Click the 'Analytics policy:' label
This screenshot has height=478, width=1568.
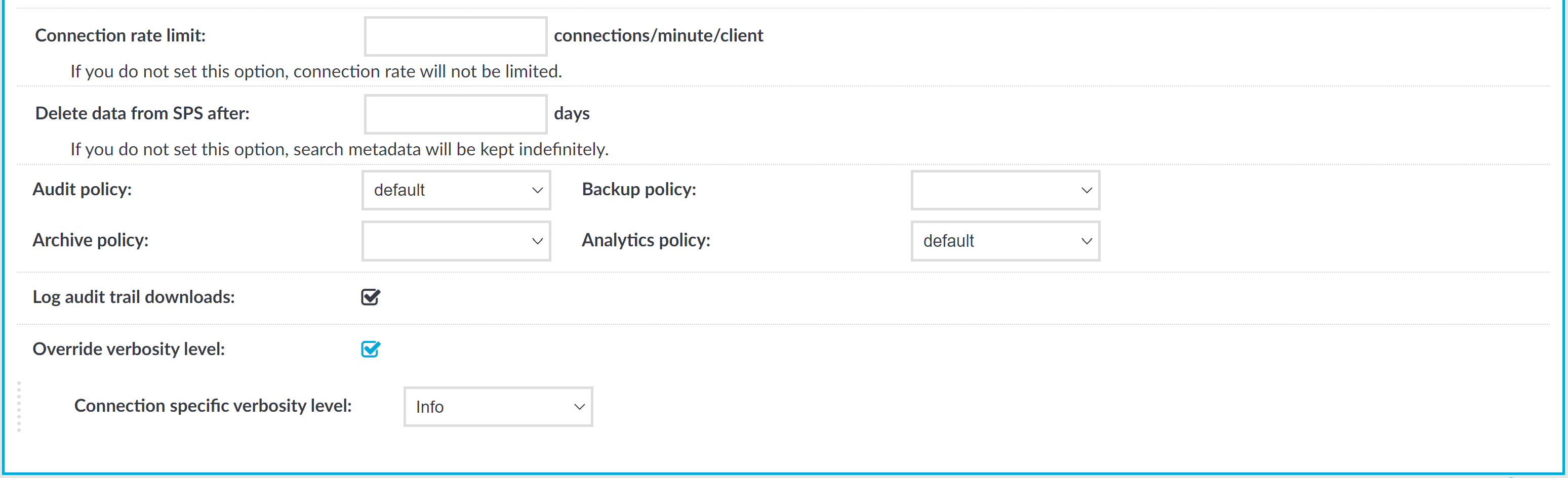(x=646, y=240)
